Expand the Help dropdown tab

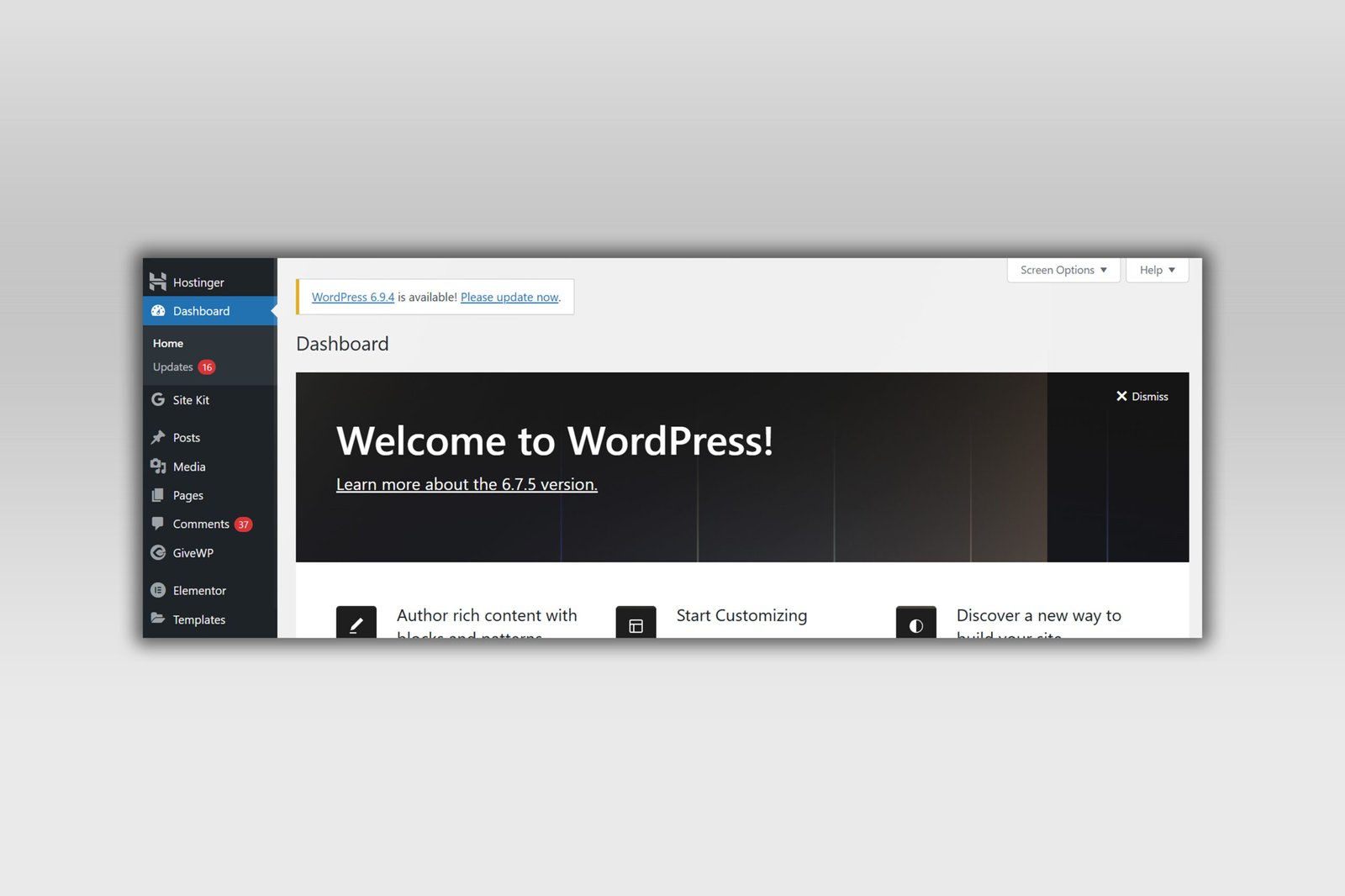coord(1157,270)
